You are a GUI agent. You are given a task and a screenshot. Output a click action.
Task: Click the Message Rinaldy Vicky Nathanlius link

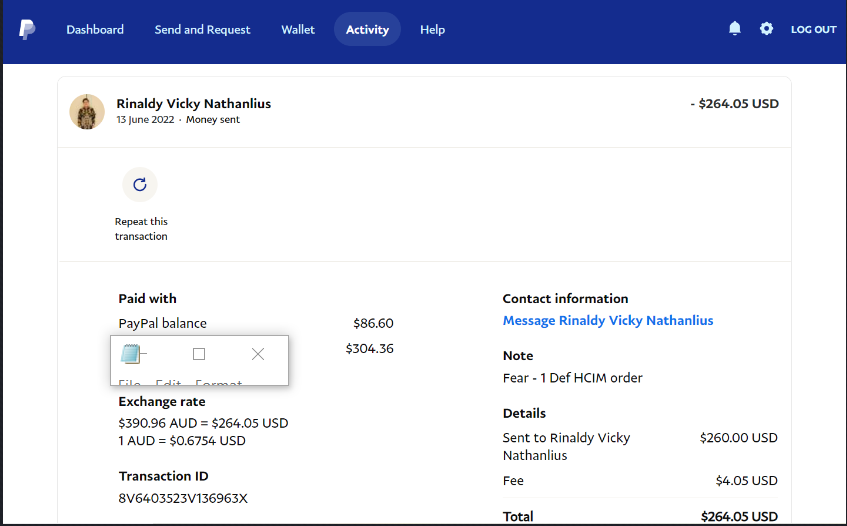(x=608, y=321)
